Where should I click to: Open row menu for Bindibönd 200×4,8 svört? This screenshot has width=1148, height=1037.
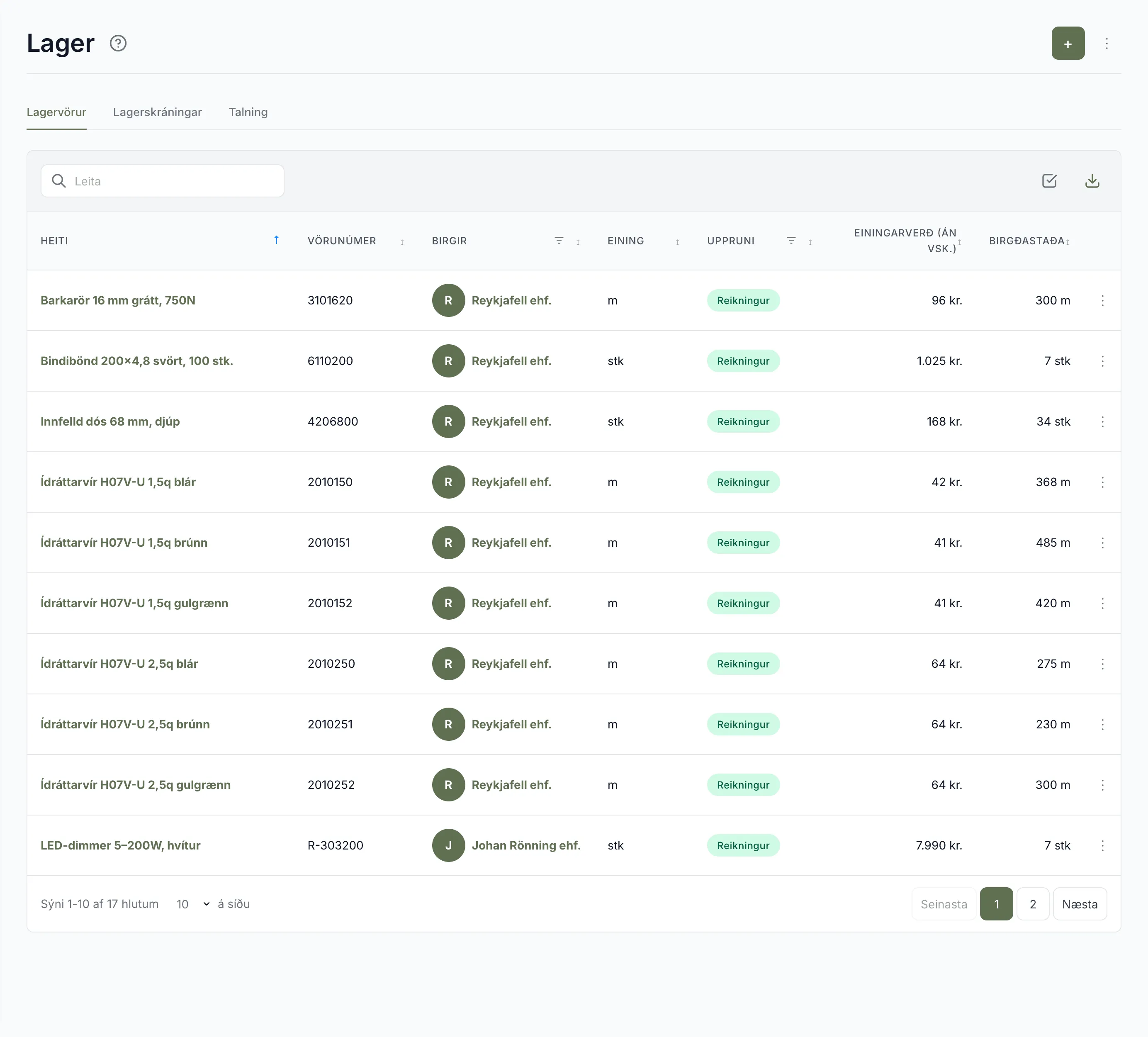1102,361
